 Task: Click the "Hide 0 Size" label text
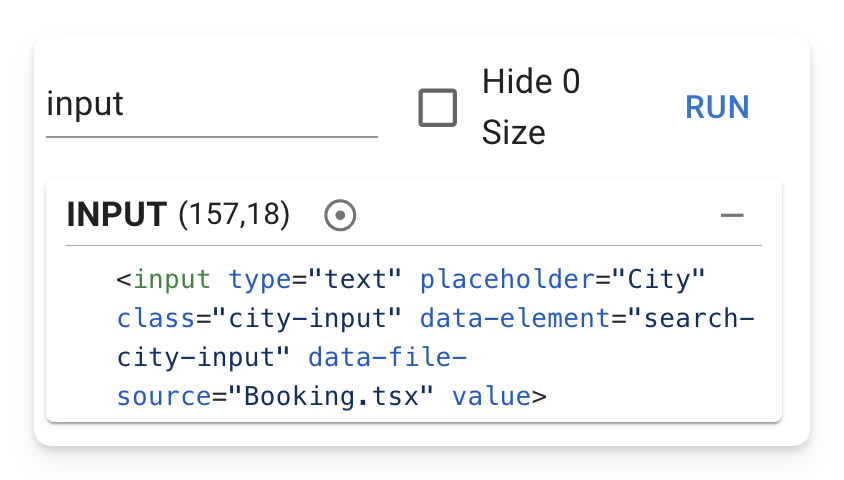[531, 107]
